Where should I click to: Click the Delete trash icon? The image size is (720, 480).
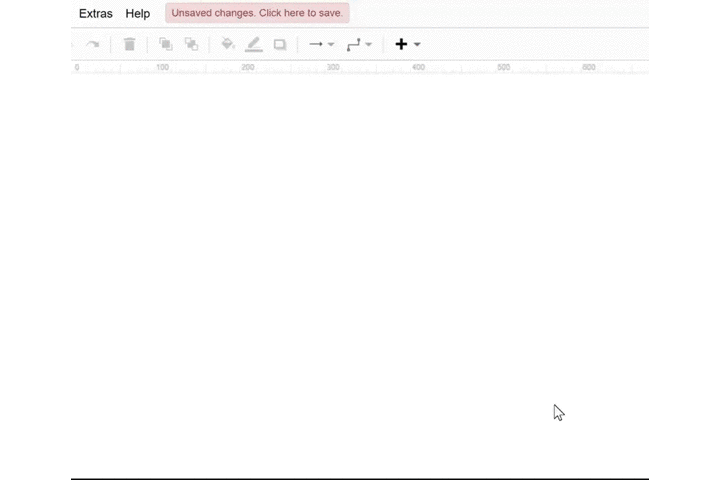[x=129, y=44]
